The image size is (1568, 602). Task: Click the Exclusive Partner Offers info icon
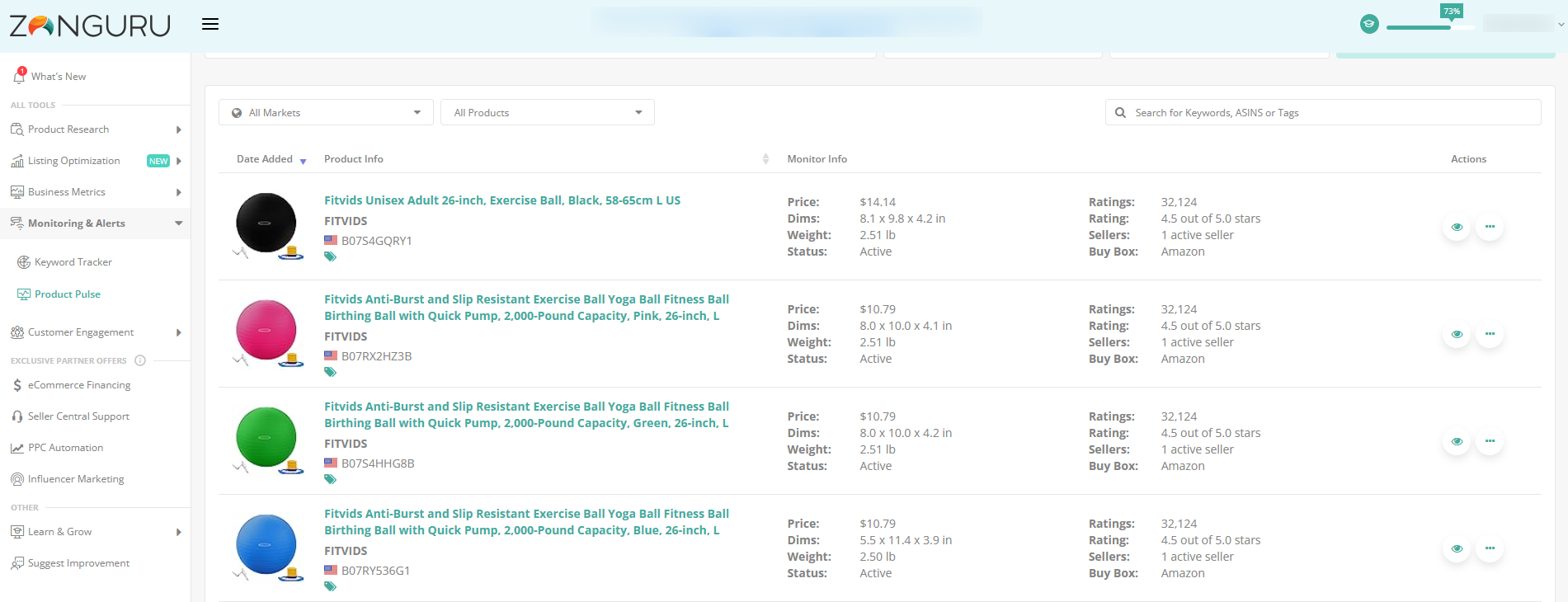[140, 360]
